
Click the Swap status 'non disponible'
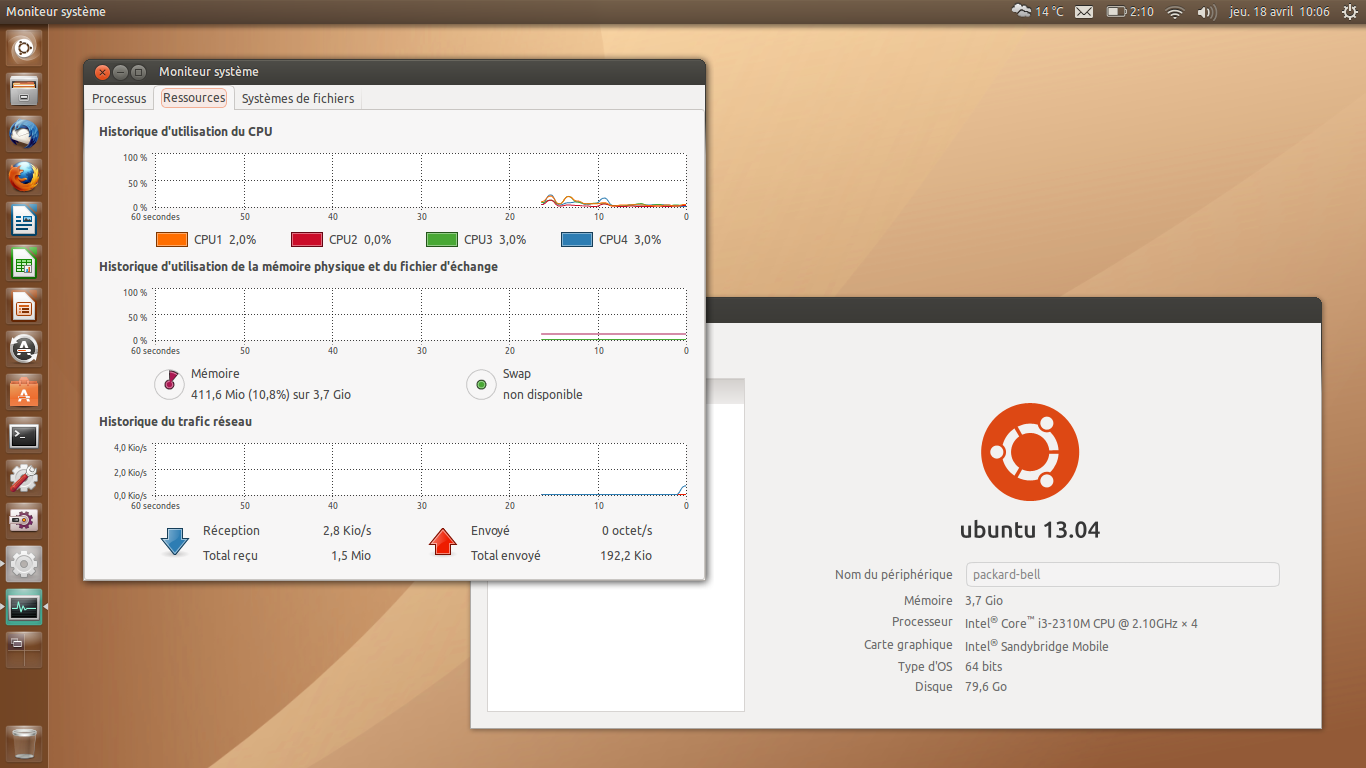pyautogui.click(x=543, y=395)
